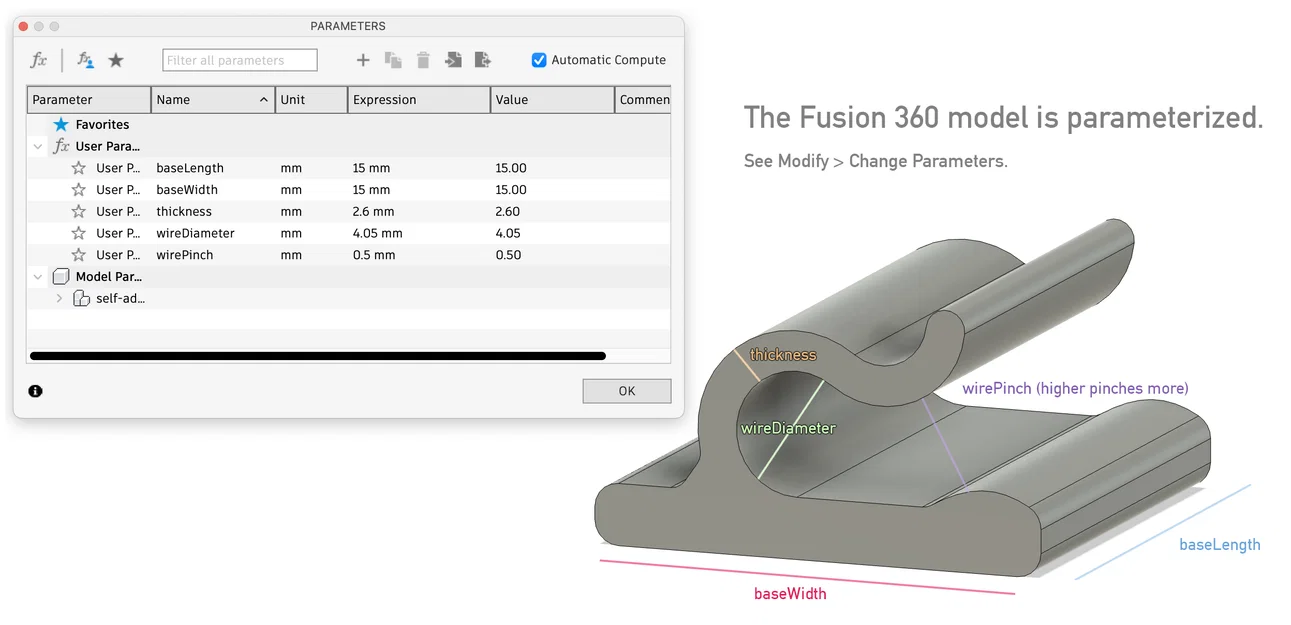This screenshot has width=1291, height=625.
Task: Click the blue Favorites star icon
Action: click(61, 125)
